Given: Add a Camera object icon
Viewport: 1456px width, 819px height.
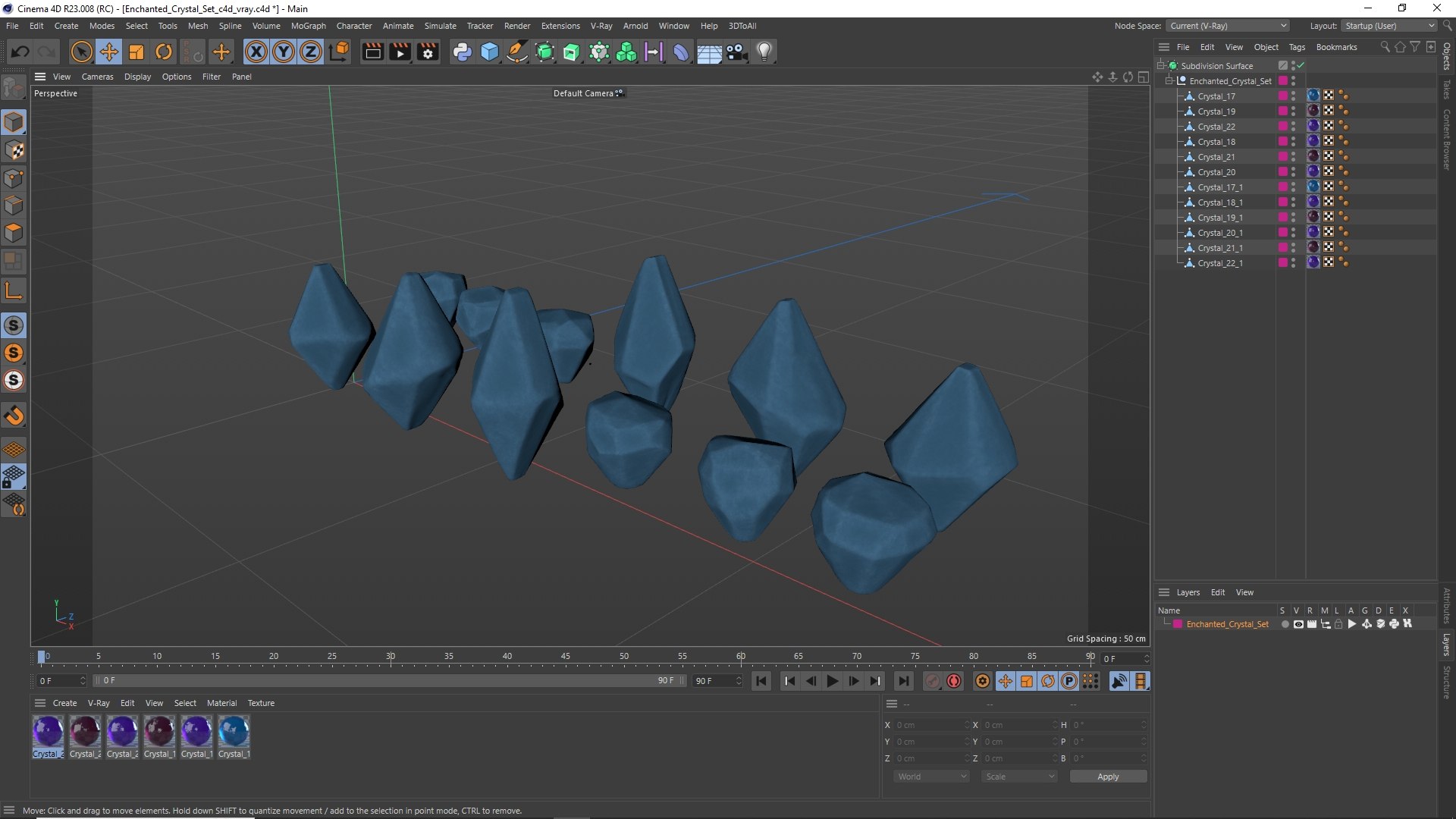Looking at the screenshot, I should coord(736,52).
